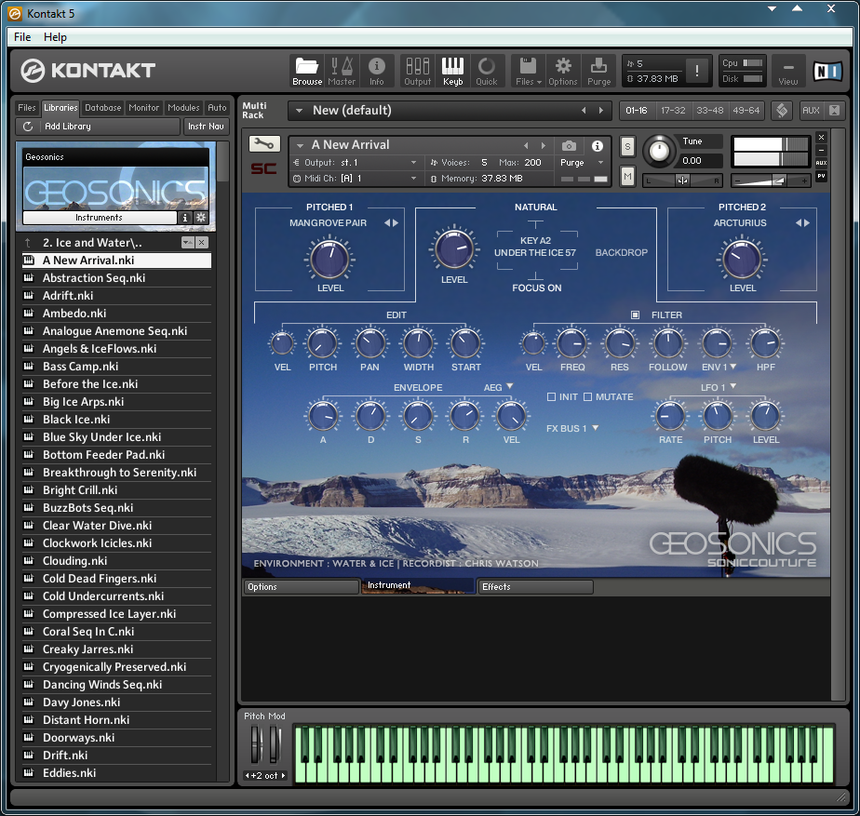Open the Files save/load dropdown
Screen dimensions: 860x816
(528, 71)
